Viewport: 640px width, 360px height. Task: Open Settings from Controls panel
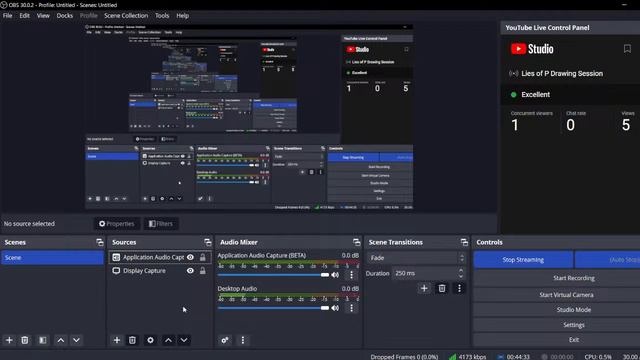click(x=573, y=325)
